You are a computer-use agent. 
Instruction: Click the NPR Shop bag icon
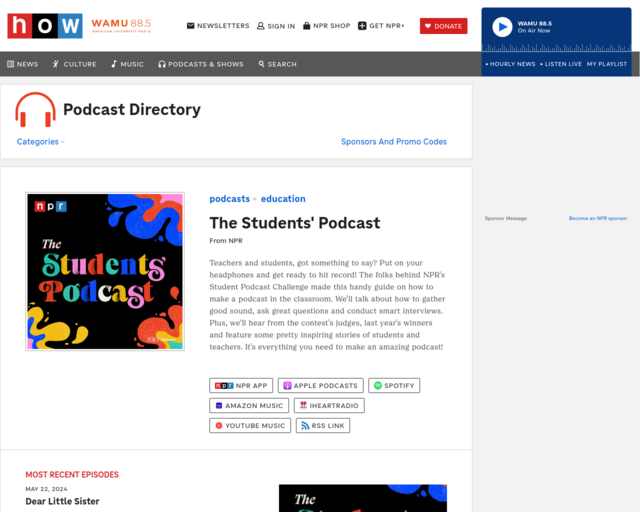click(307, 26)
